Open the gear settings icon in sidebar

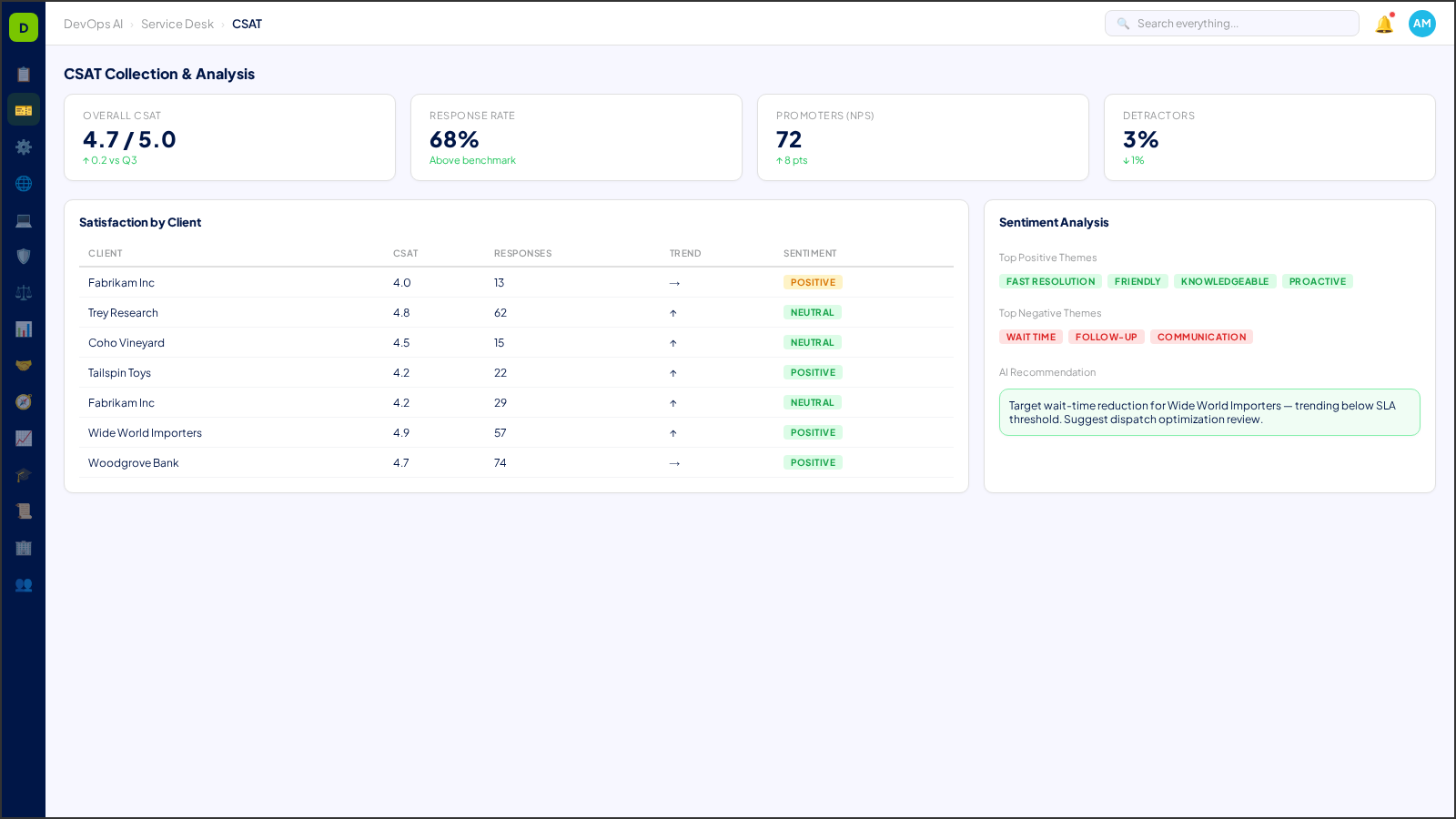coord(24,147)
